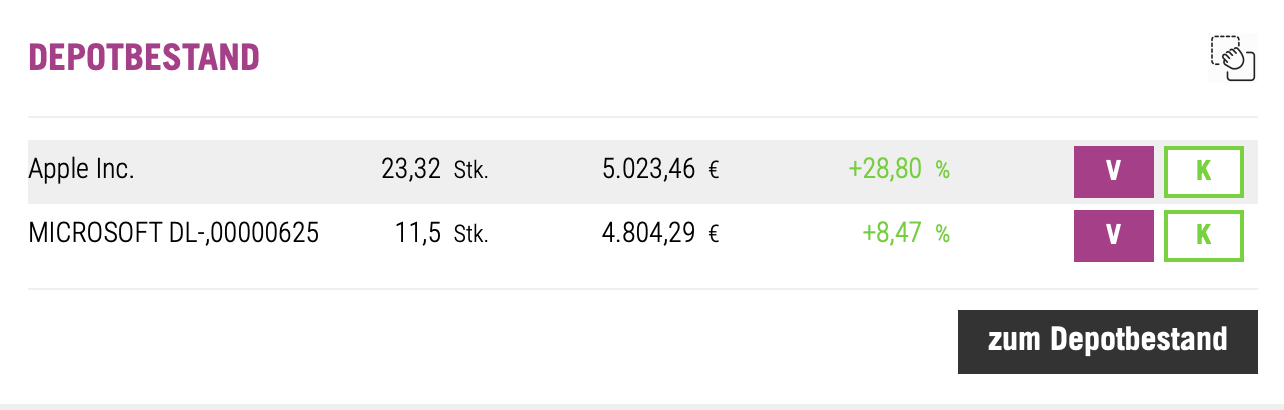Click Microsoft's value 4.804,29

click(648, 235)
